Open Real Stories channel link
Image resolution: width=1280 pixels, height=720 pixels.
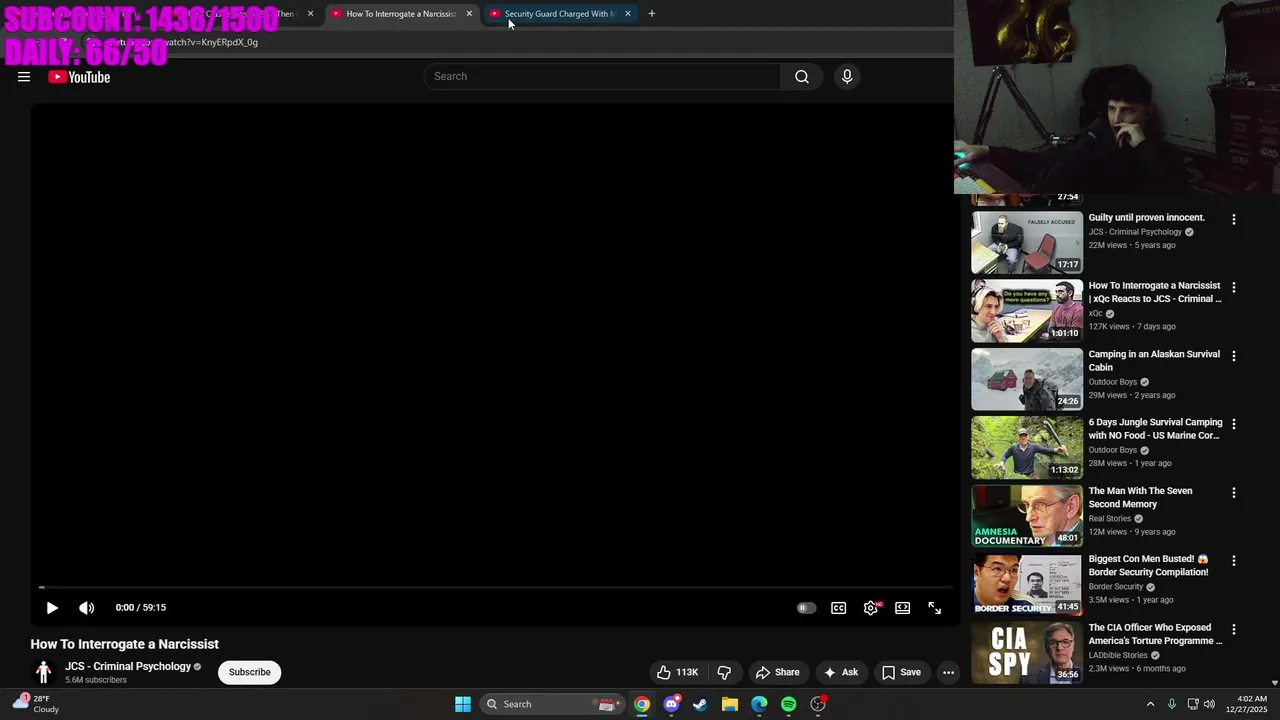[1110, 519]
